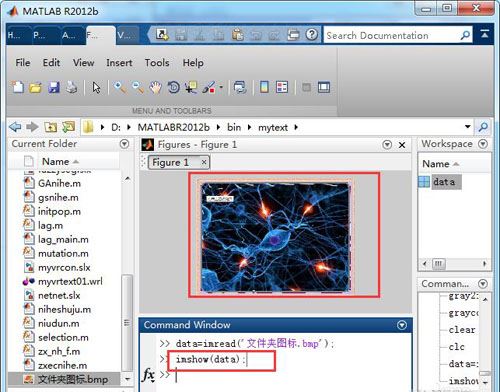Close the Figure 1 tab
The width and height of the screenshot is (500, 392).
click(x=204, y=162)
